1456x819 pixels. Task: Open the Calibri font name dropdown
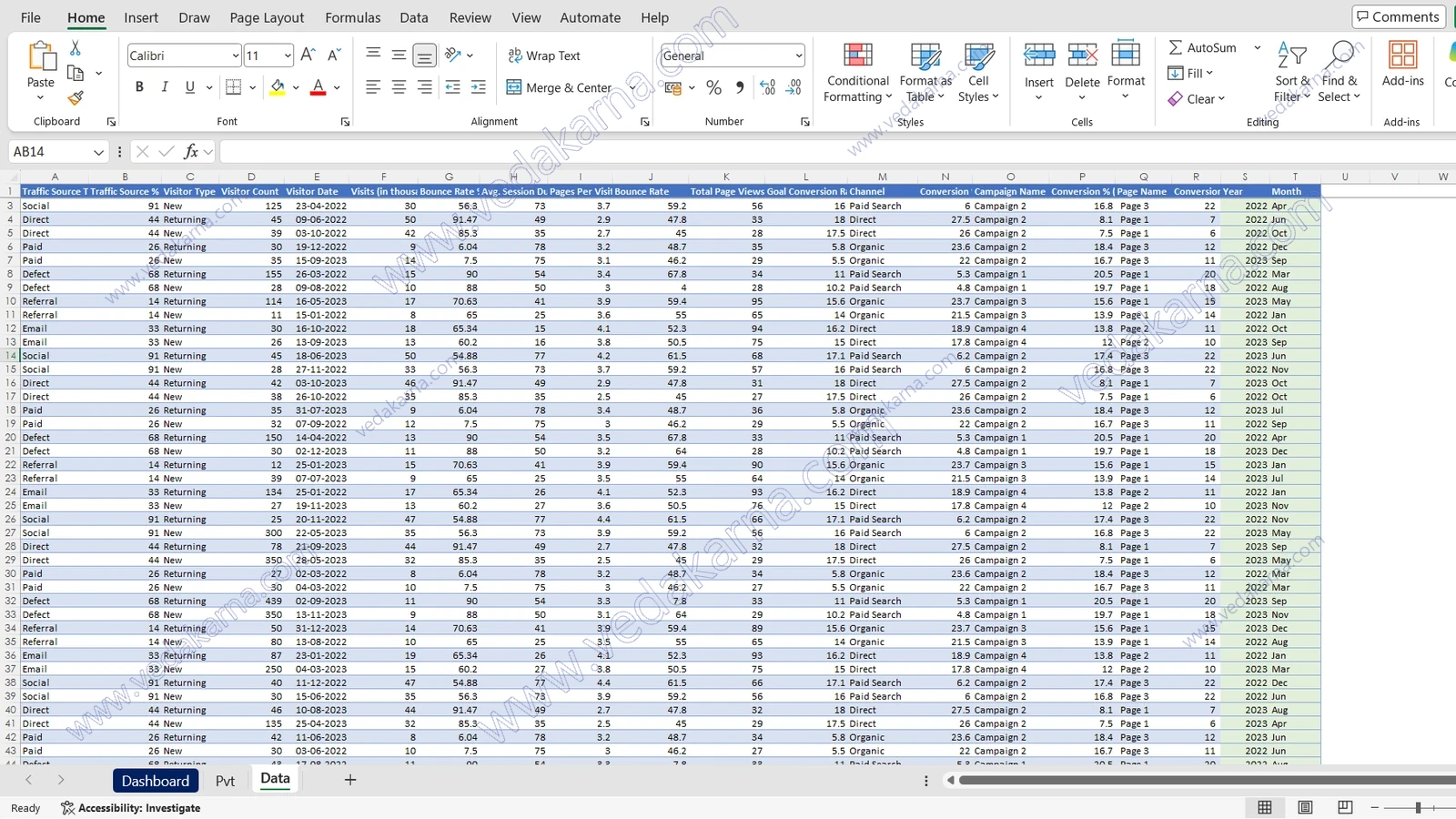point(235,56)
